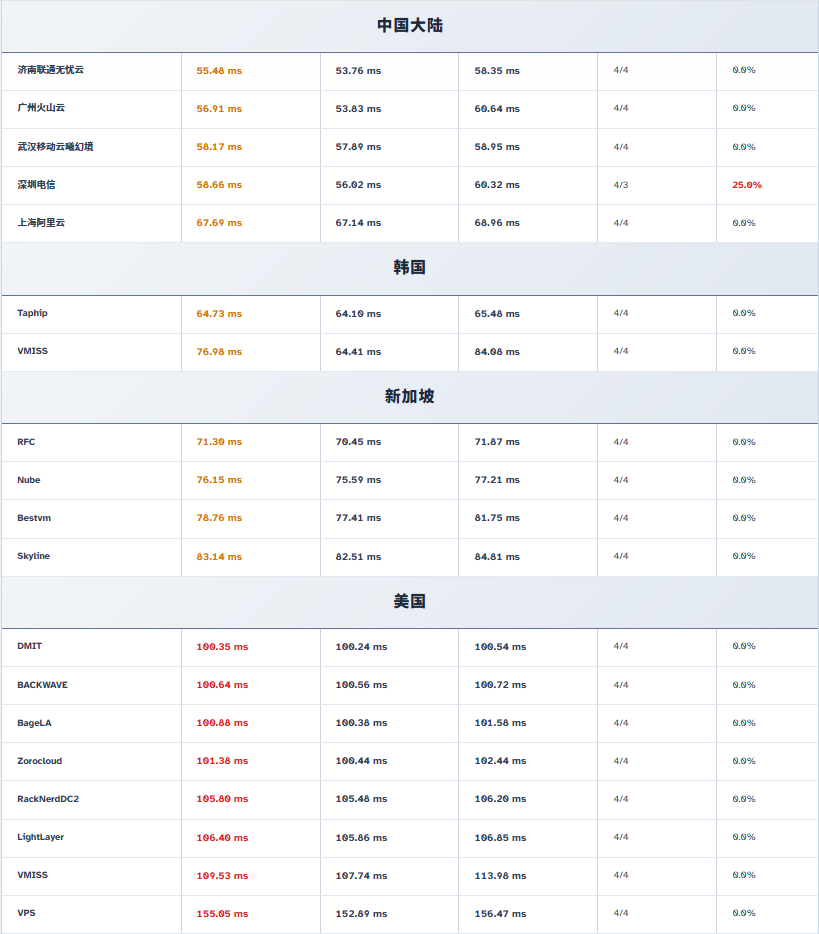Select the 4/3 packets count cell
The width and height of the screenshot is (819, 934).
621,185
